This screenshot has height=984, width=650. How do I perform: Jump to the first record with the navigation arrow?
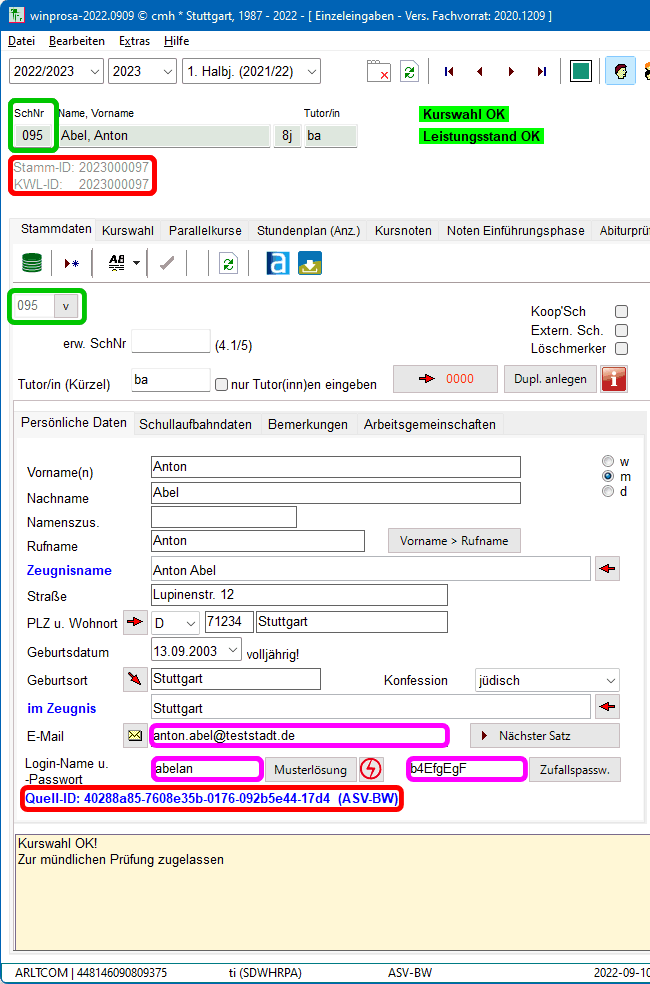449,72
